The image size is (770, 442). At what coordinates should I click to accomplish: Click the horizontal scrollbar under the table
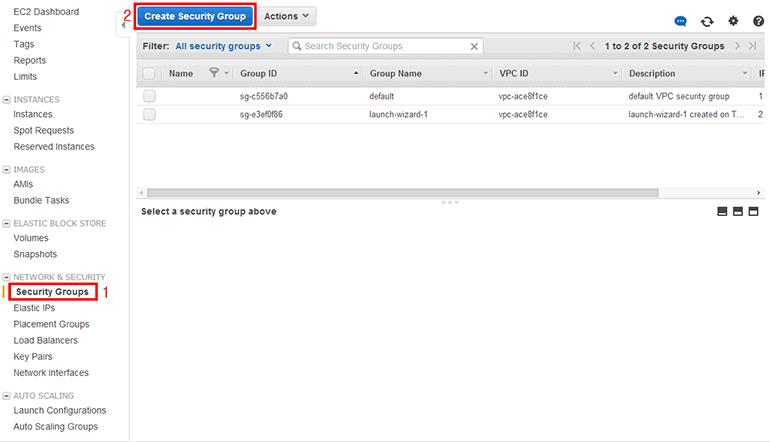point(400,192)
